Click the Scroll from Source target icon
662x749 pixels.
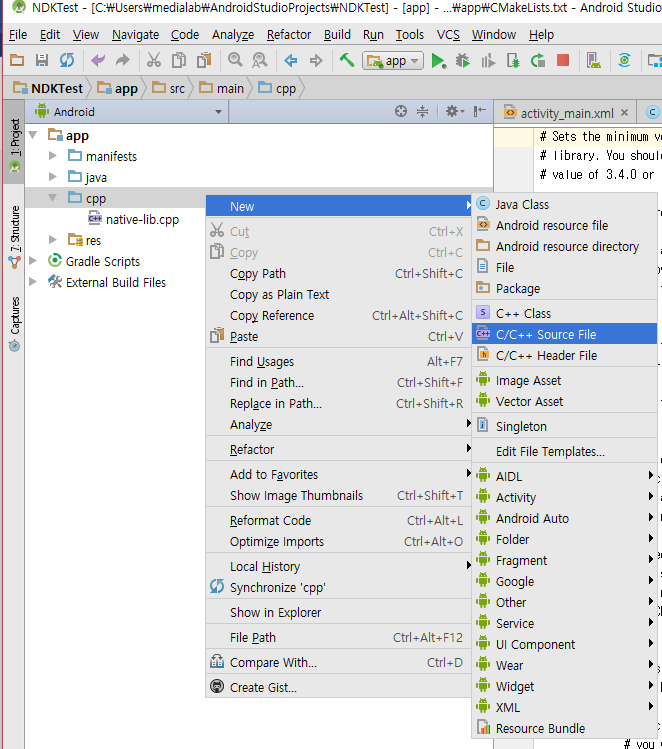point(401,111)
